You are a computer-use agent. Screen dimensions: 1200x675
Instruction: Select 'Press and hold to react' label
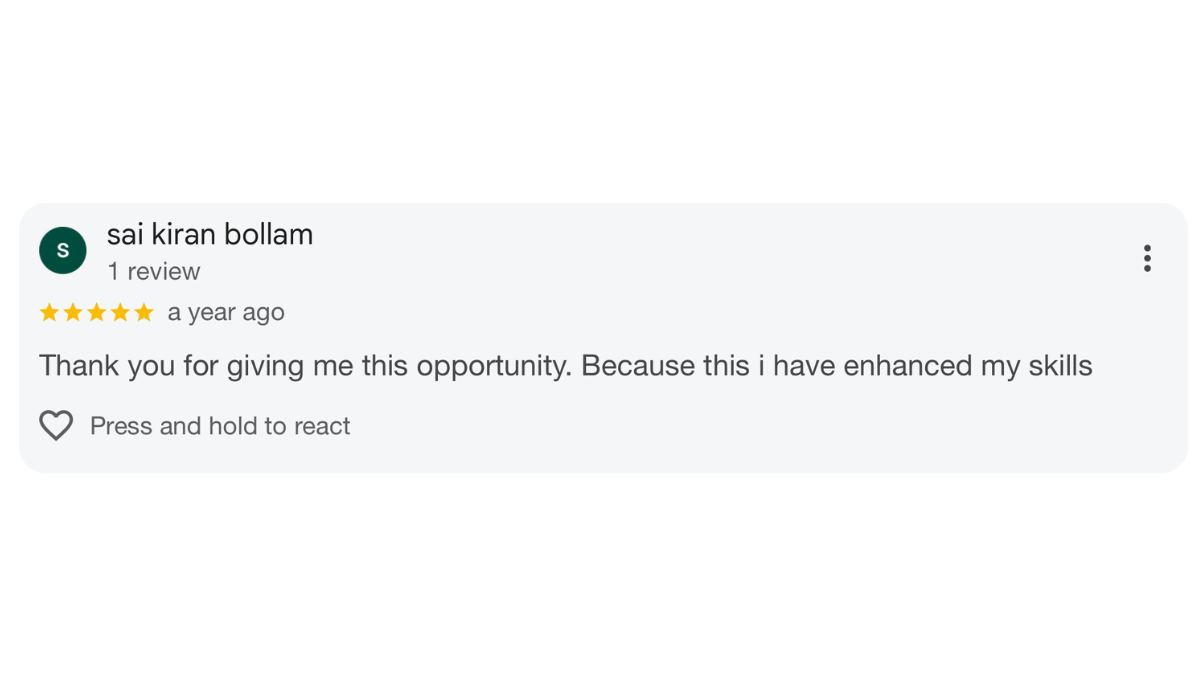coord(220,426)
